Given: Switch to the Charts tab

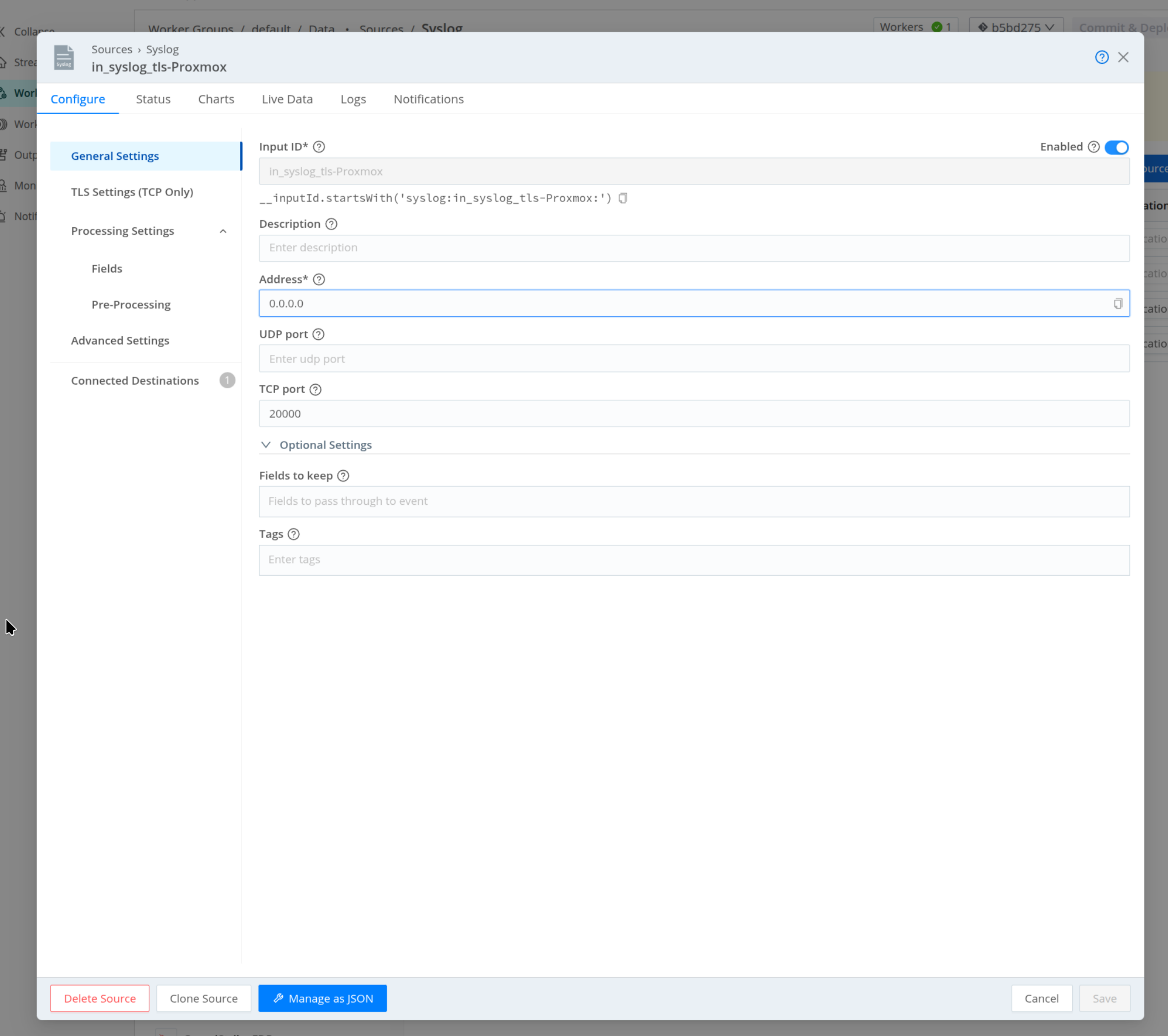Looking at the screenshot, I should pyautogui.click(x=216, y=99).
